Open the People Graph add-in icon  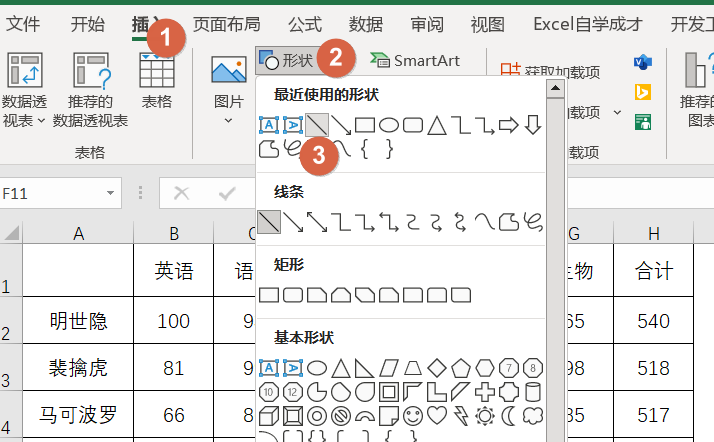(x=643, y=122)
